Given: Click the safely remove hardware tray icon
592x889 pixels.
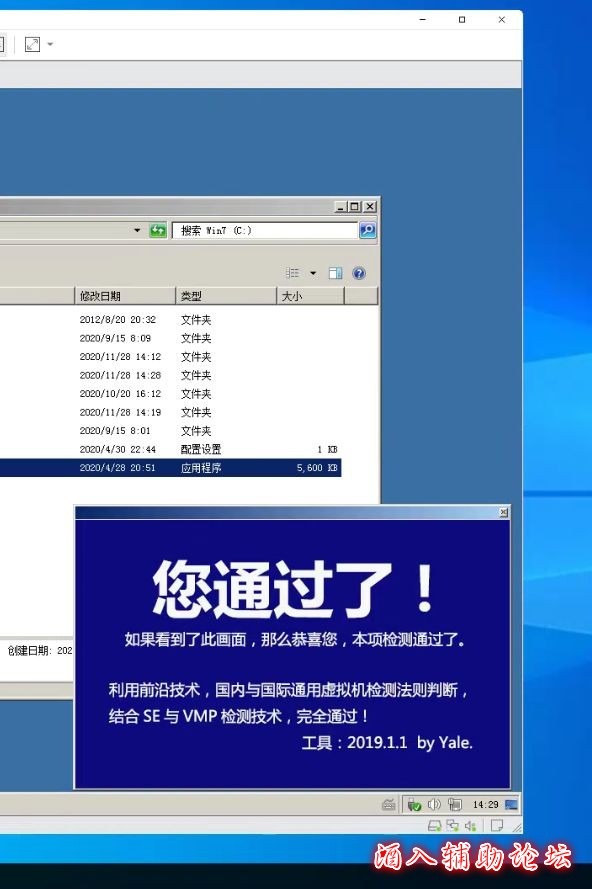Looking at the screenshot, I should coord(415,804).
